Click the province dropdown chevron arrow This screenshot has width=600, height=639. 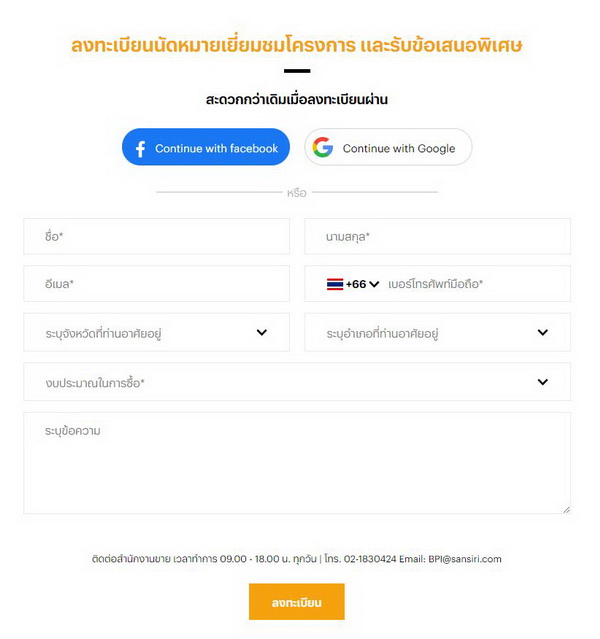[262, 332]
